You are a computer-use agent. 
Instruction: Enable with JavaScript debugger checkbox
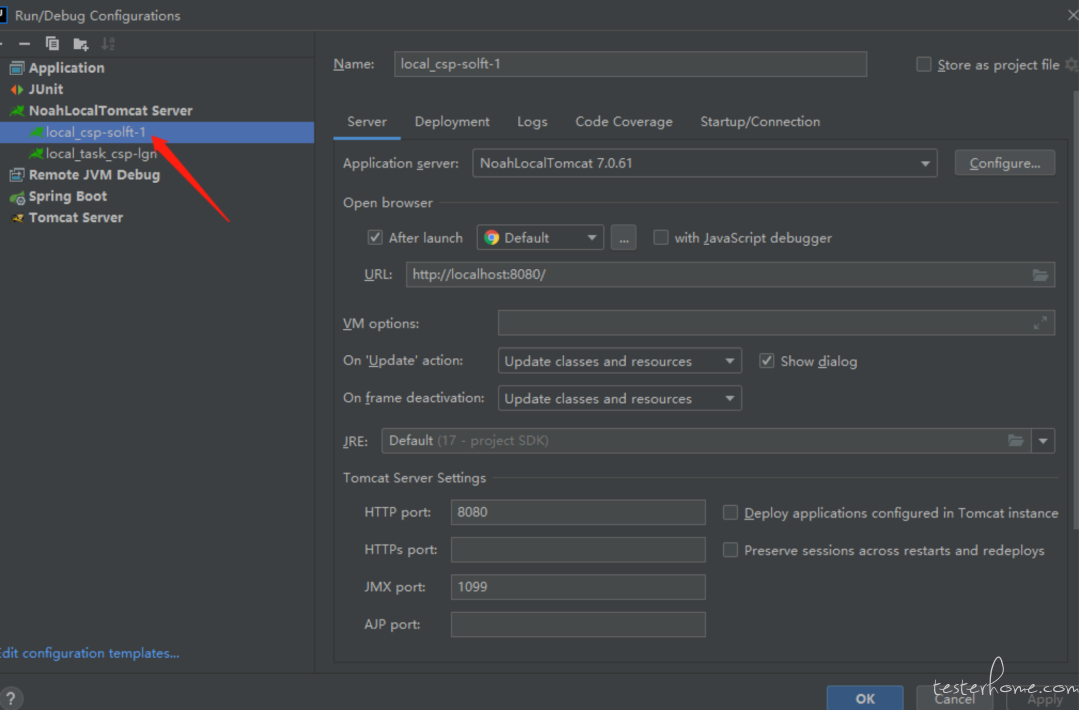click(x=661, y=238)
